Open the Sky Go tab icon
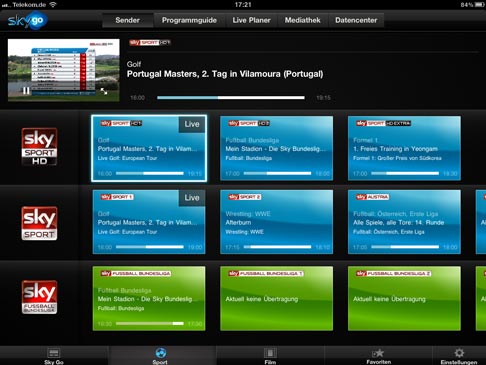The height and width of the screenshot is (365, 486). [54, 353]
